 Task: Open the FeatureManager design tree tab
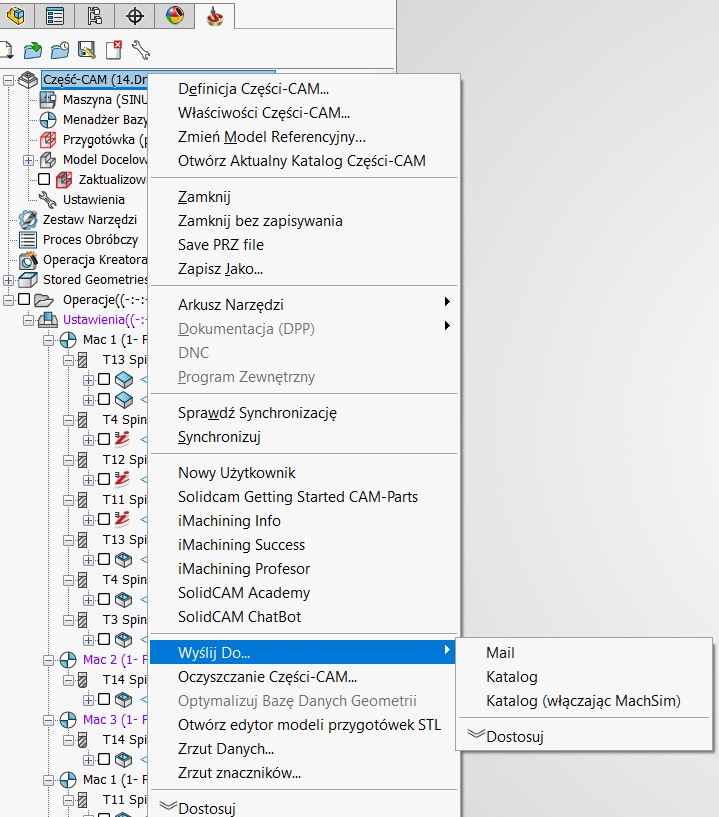16,16
